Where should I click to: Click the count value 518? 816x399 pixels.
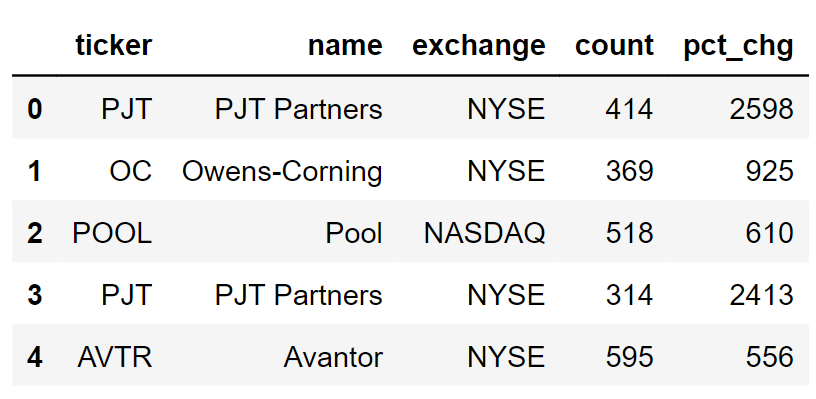click(629, 233)
